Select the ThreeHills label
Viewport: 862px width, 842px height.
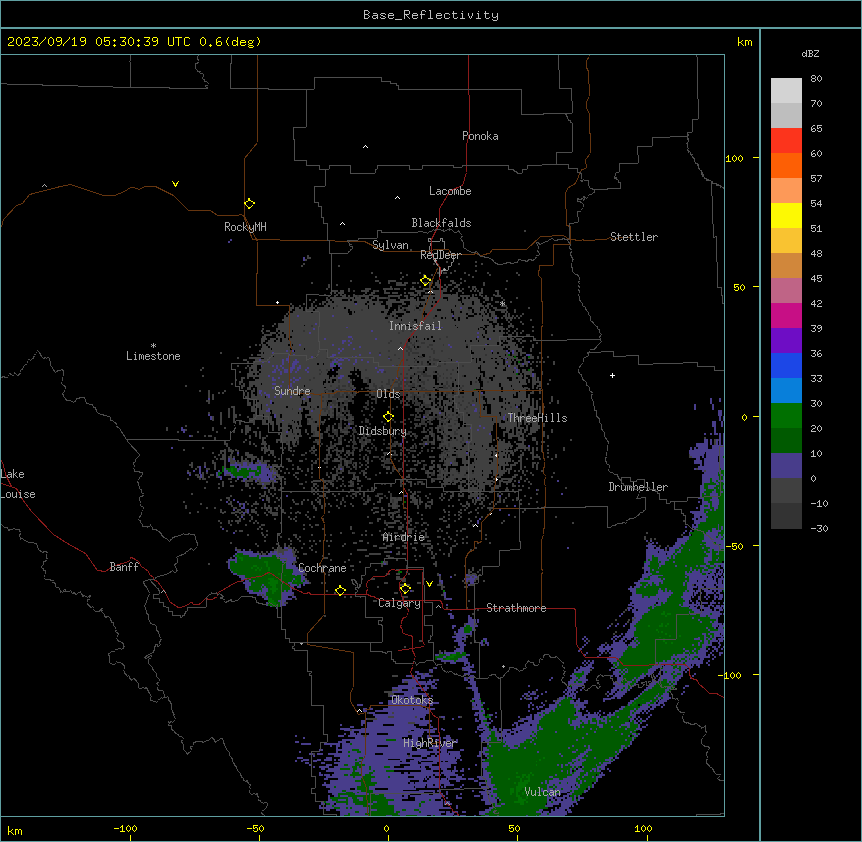pyautogui.click(x=537, y=418)
